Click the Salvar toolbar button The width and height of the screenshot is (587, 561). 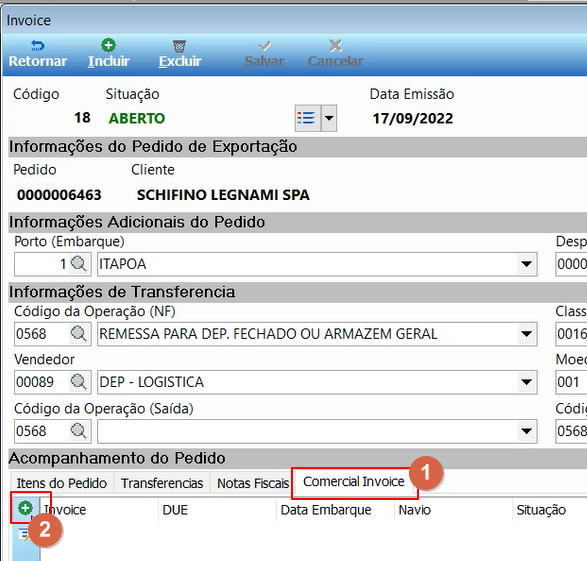(264, 54)
